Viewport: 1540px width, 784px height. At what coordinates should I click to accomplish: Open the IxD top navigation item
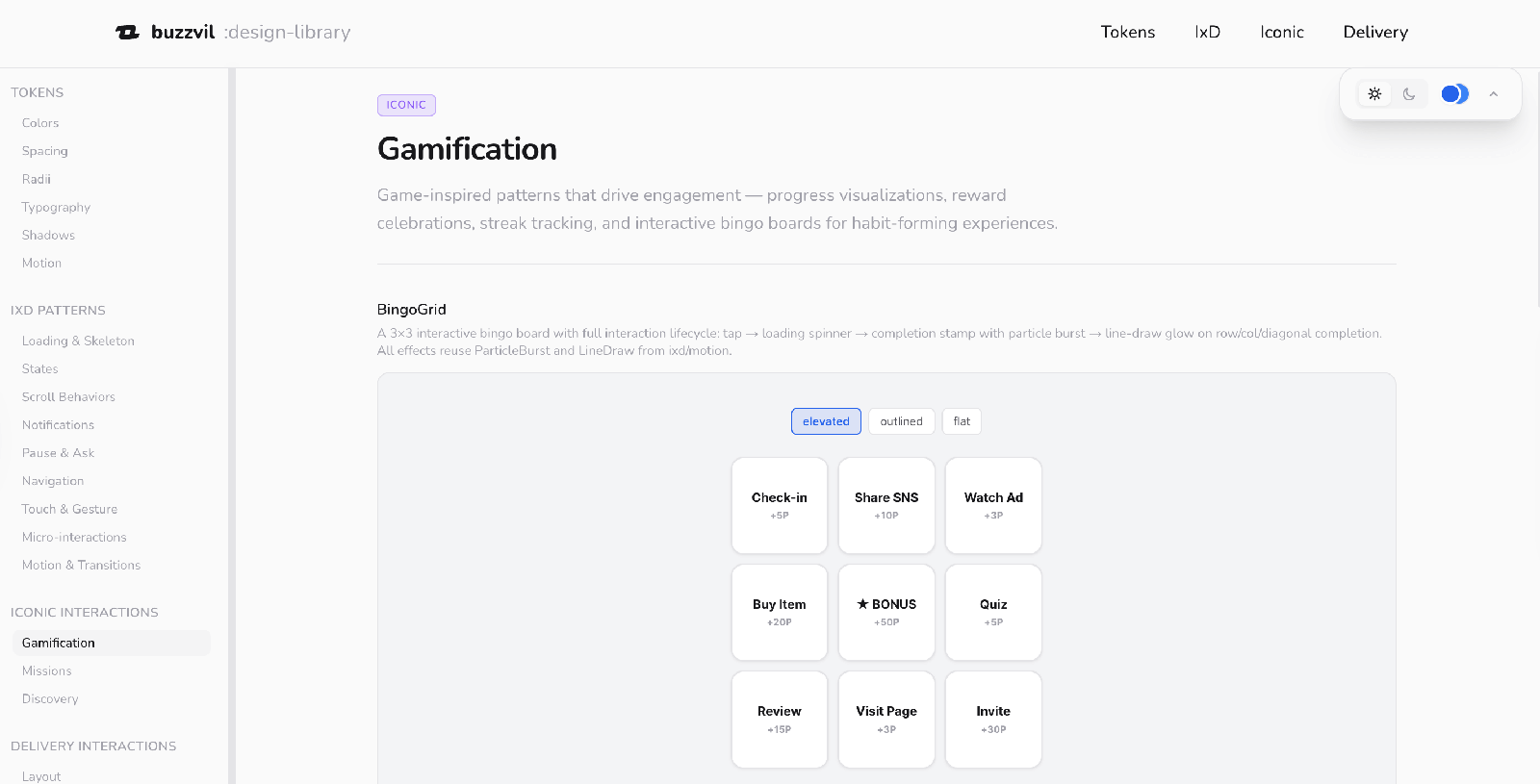1207,32
